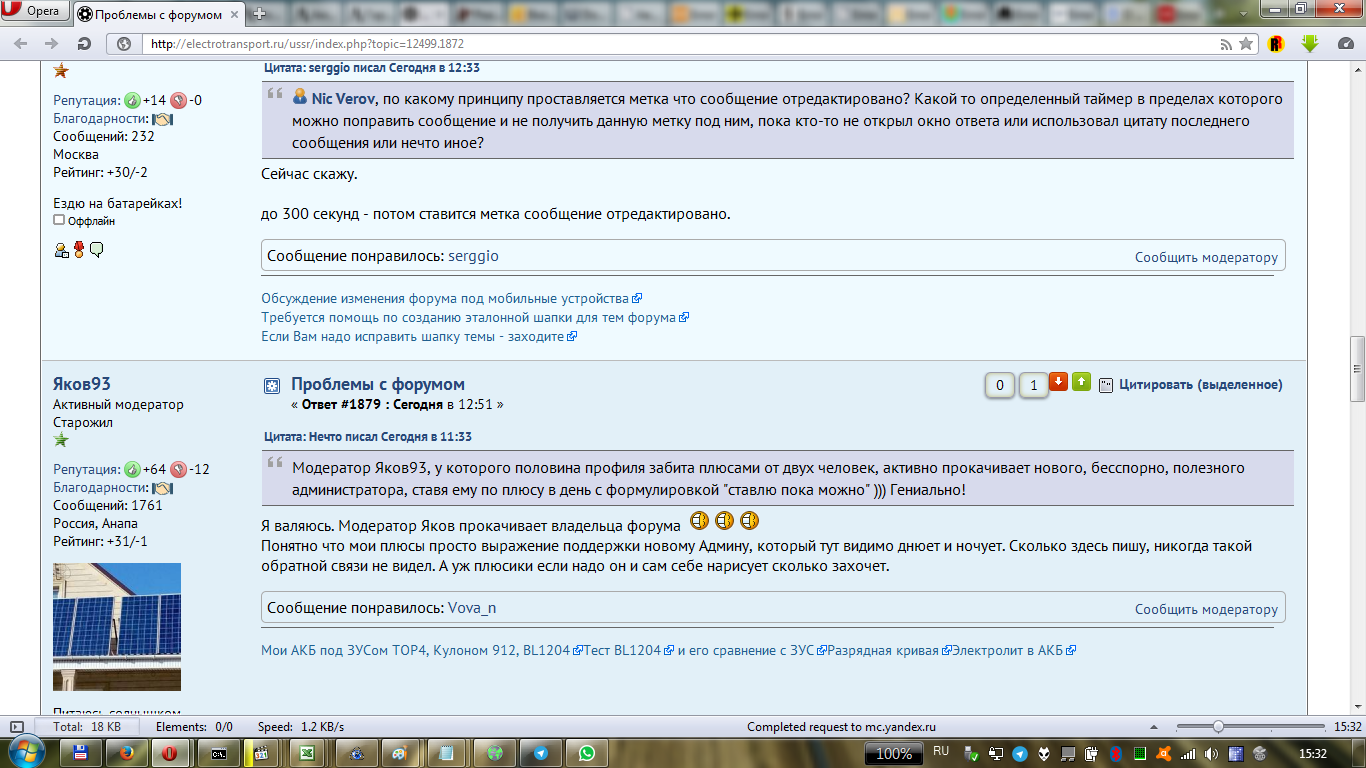Open Telegram from the Windows taskbar
The image size is (1366, 768).
[x=540, y=753]
